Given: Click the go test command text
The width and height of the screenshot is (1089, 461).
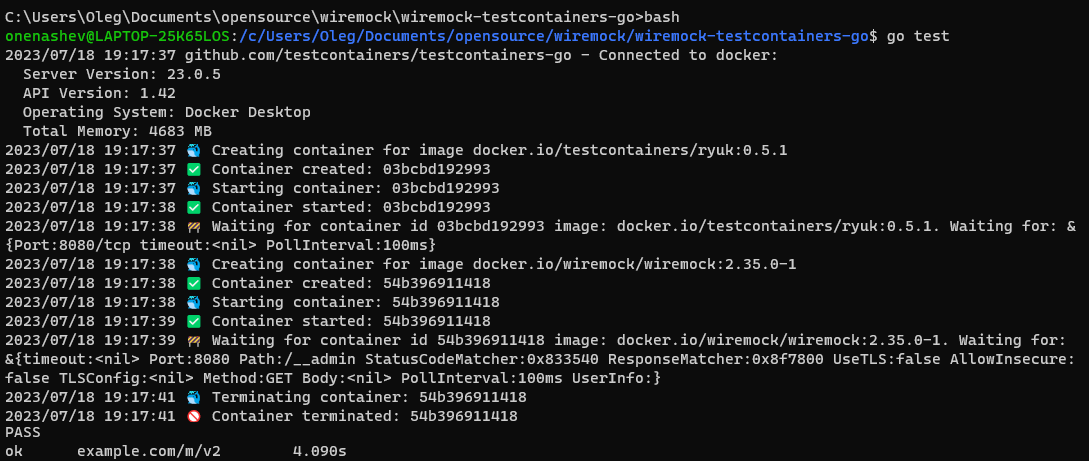Looking at the screenshot, I should pyautogui.click(x=918, y=36).
